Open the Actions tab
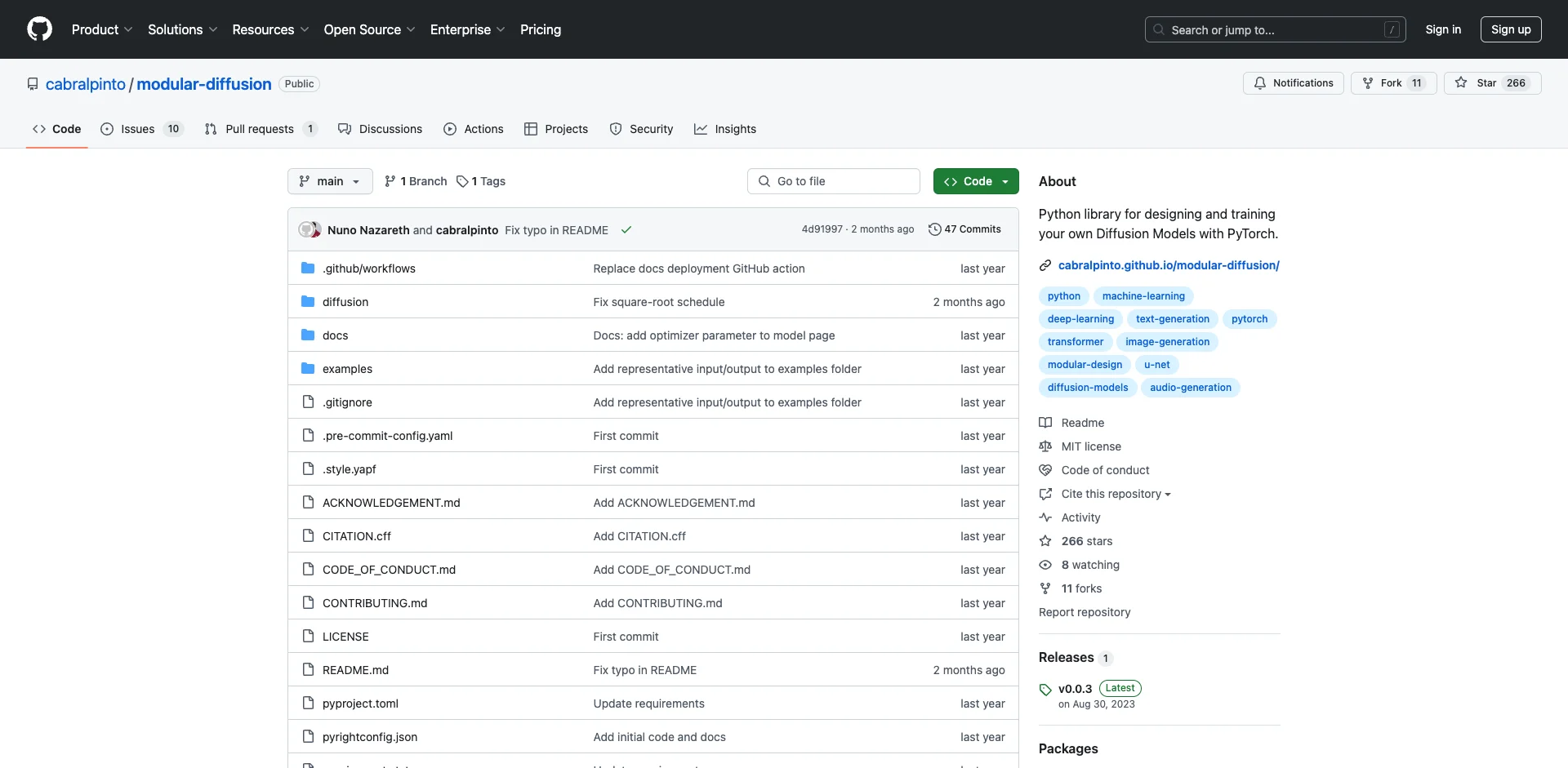Screen dimensions: 1568x768 [474, 129]
